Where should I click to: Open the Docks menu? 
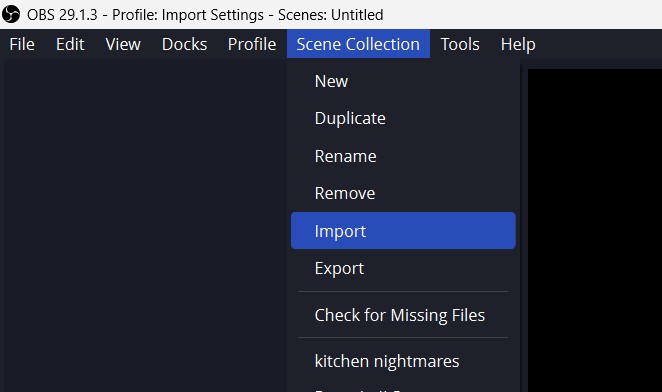point(184,44)
